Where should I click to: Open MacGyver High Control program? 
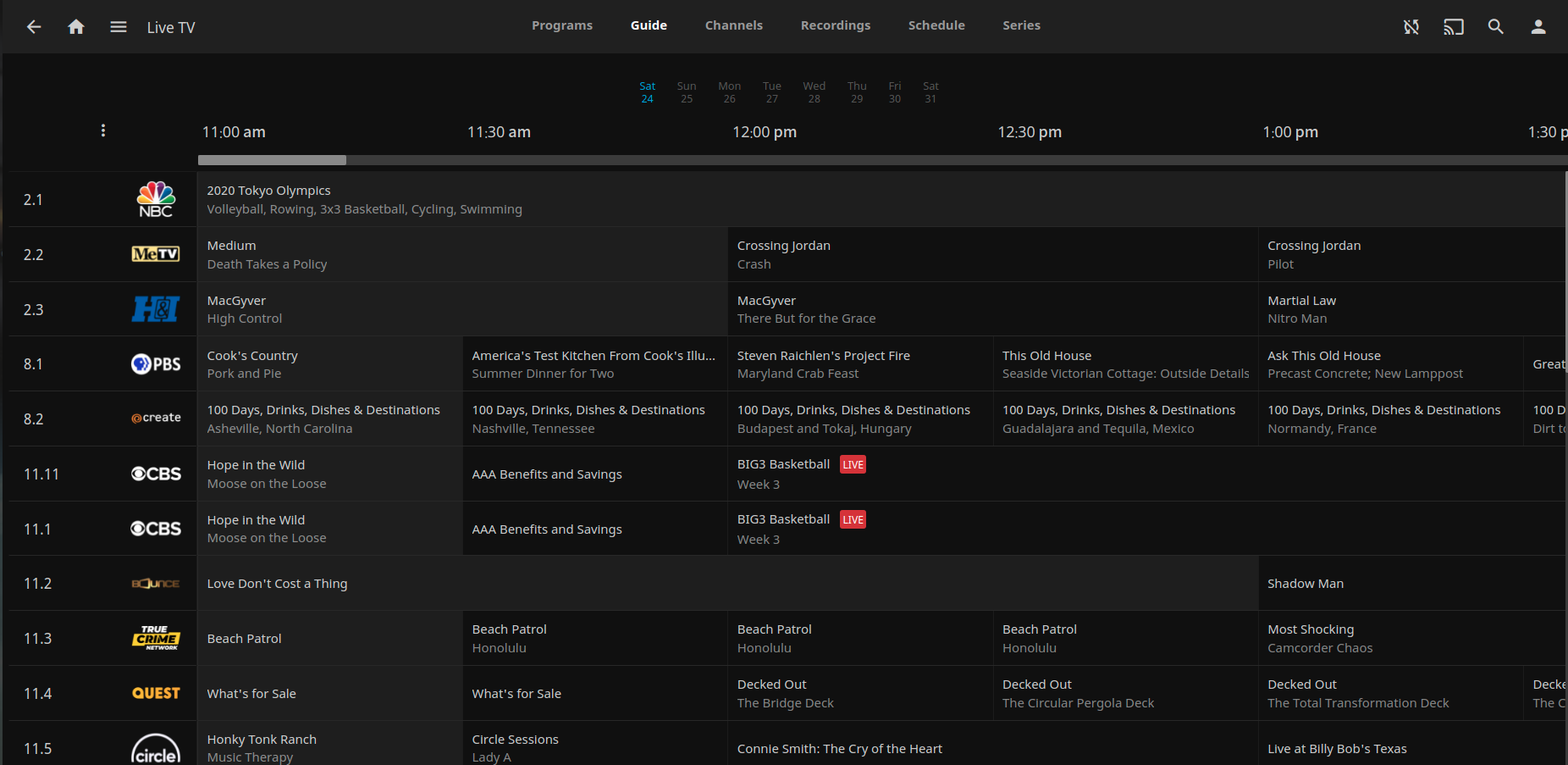tap(462, 309)
